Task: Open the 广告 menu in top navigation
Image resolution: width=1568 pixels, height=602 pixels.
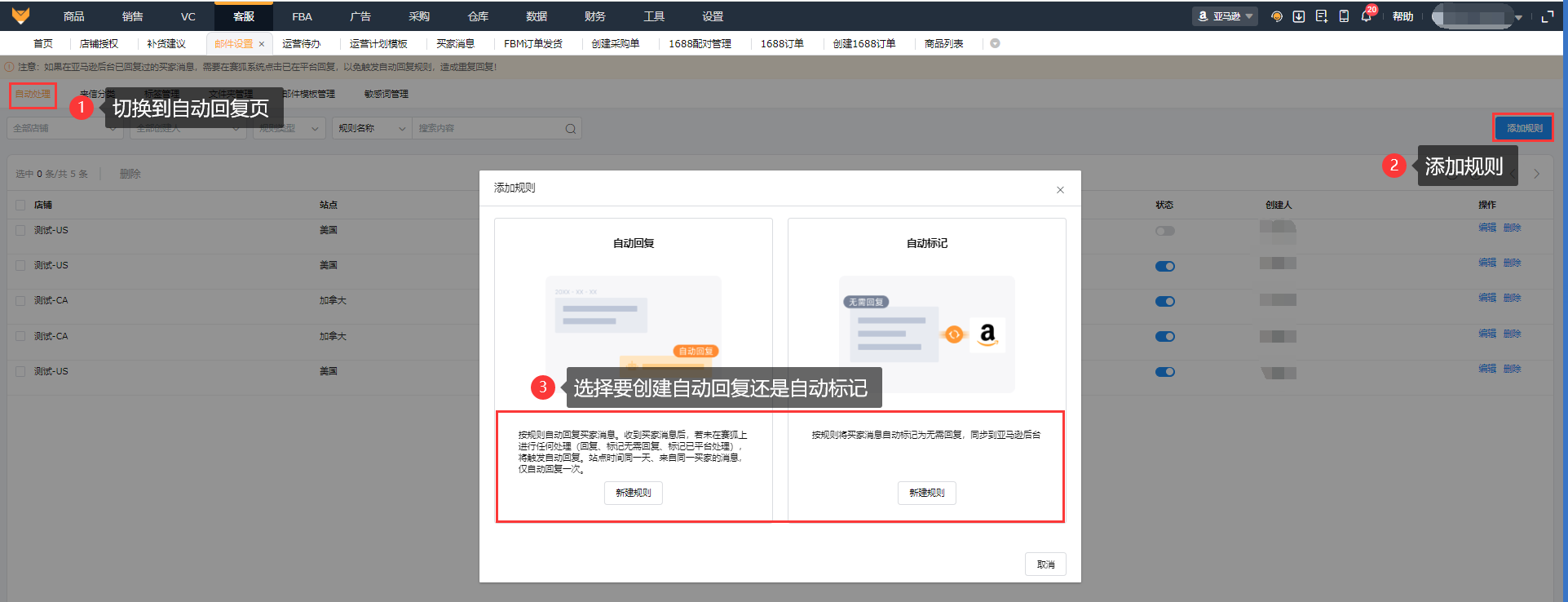Action: coord(360,16)
